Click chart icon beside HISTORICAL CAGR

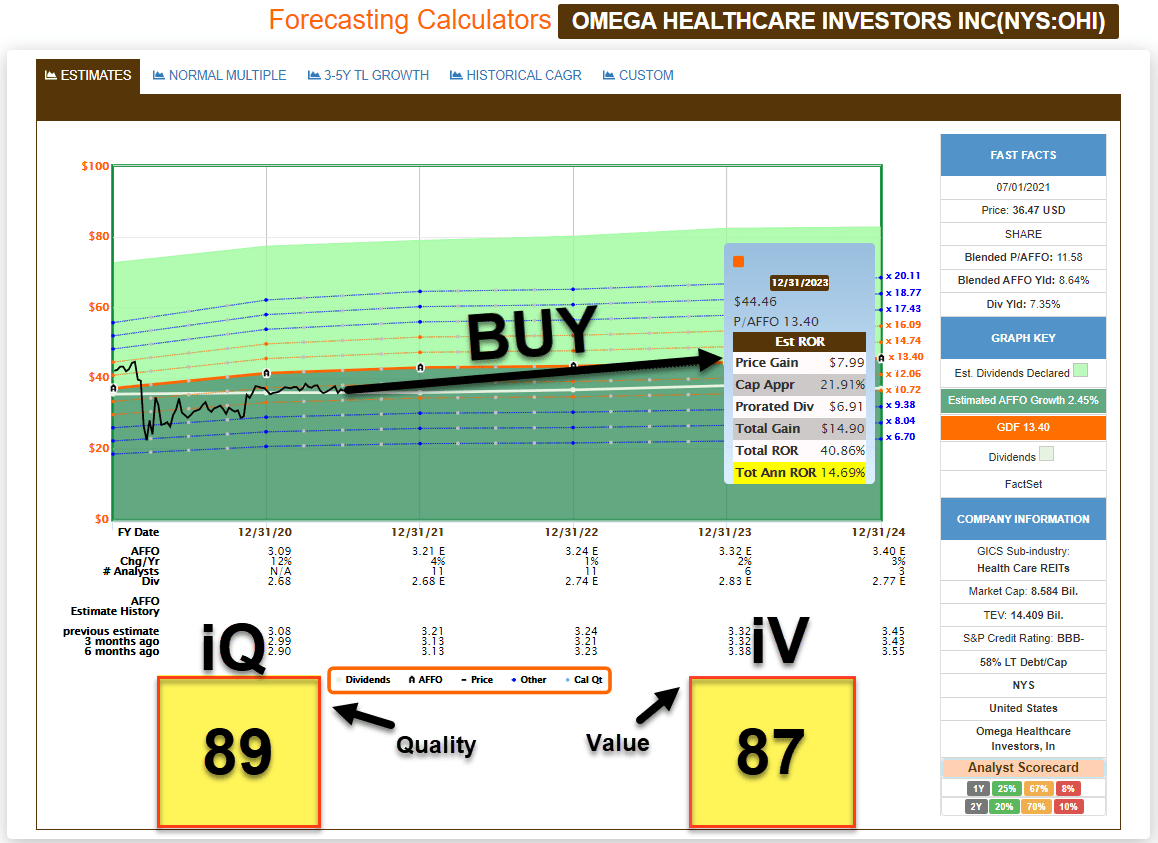coord(456,75)
